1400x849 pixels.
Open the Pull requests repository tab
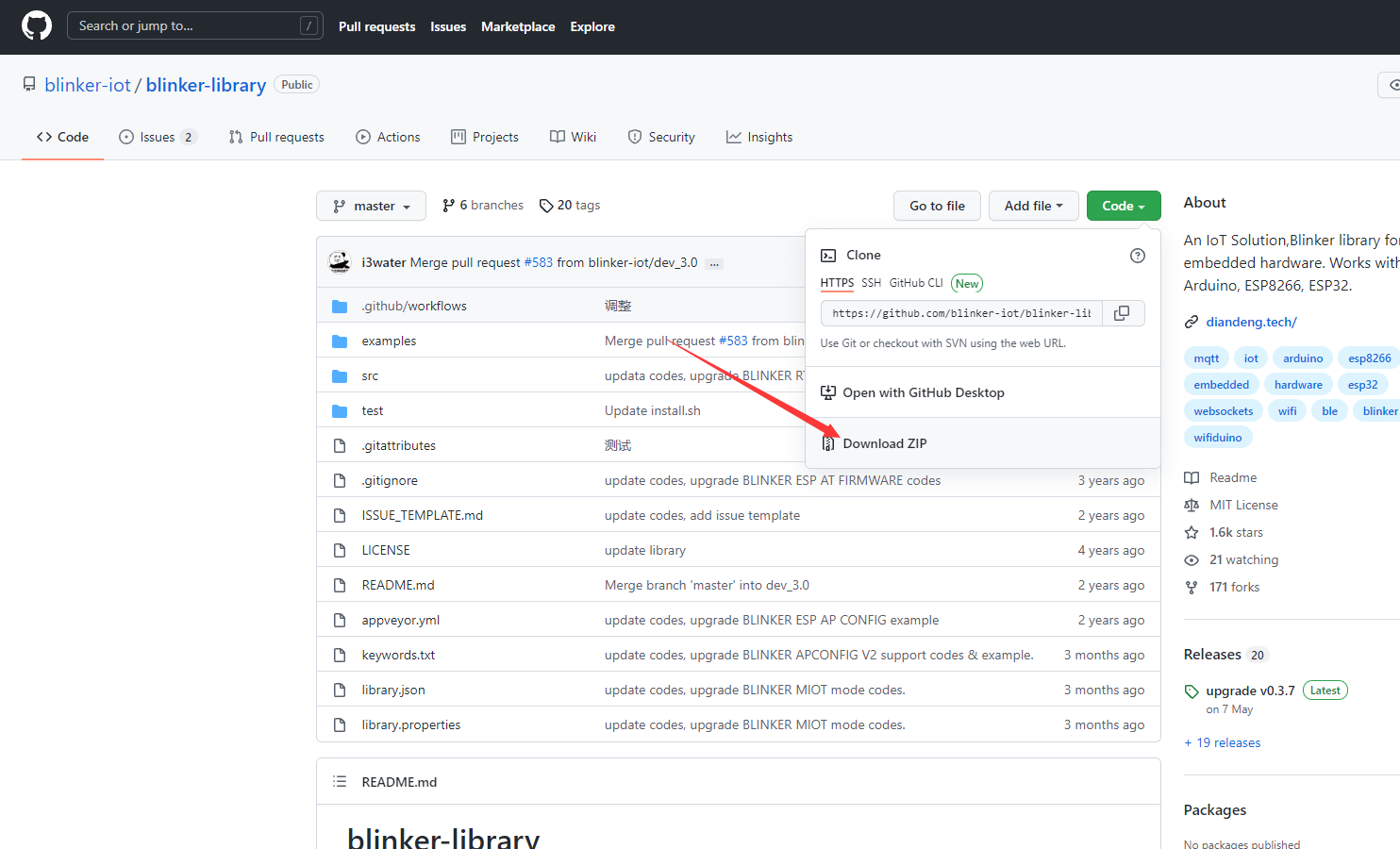(276, 137)
